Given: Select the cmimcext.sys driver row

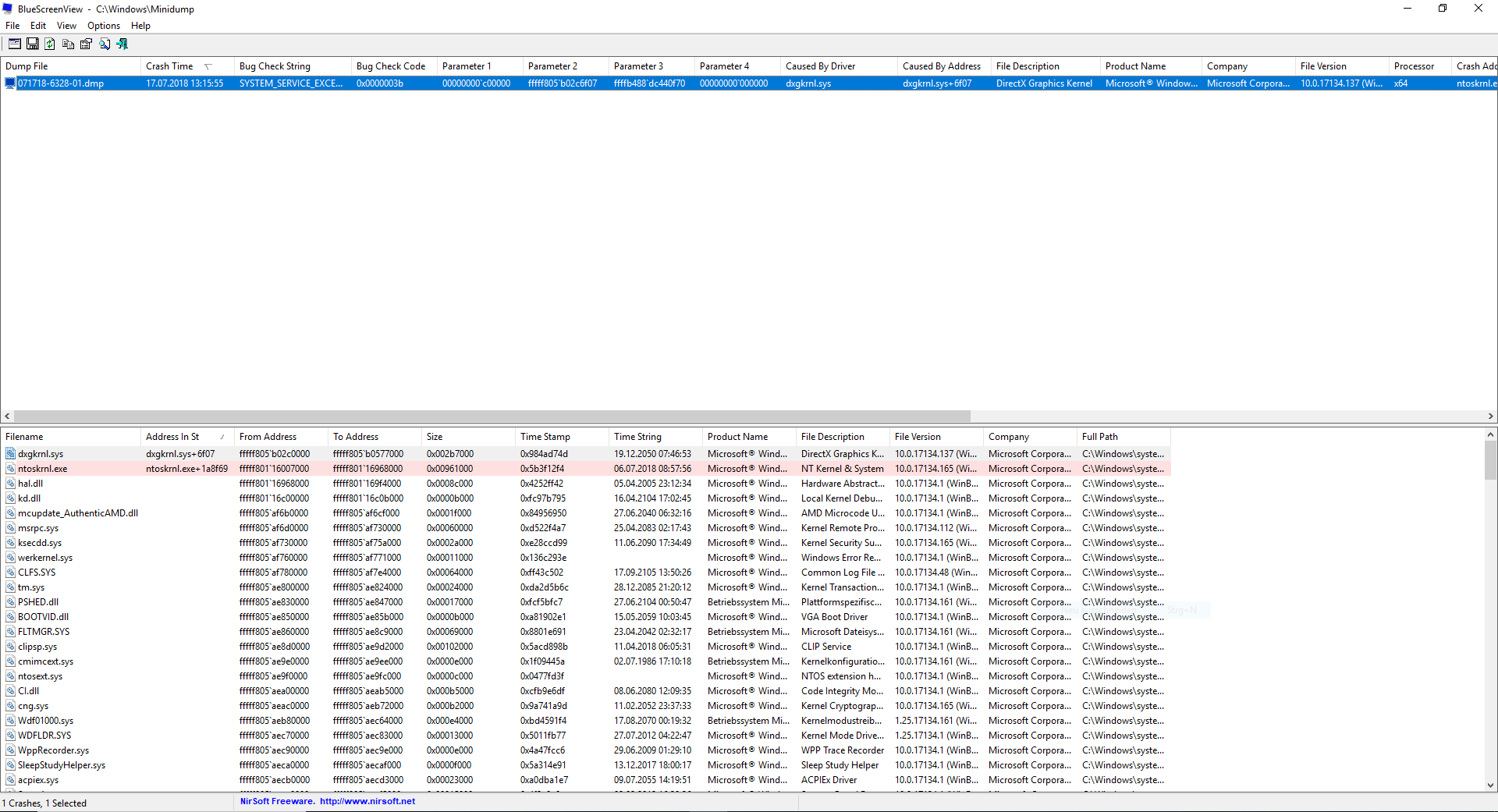Looking at the screenshot, I should pos(586,661).
